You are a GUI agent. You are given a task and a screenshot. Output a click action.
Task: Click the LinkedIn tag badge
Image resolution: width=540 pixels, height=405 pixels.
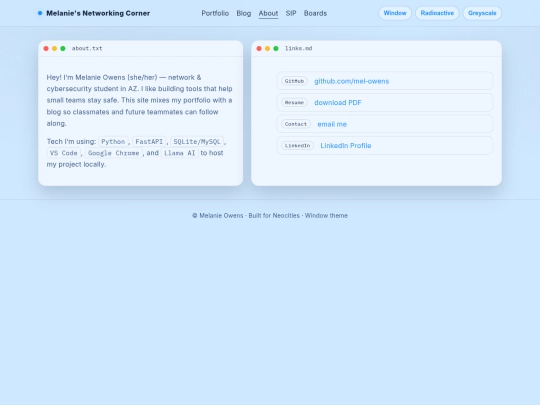point(298,146)
